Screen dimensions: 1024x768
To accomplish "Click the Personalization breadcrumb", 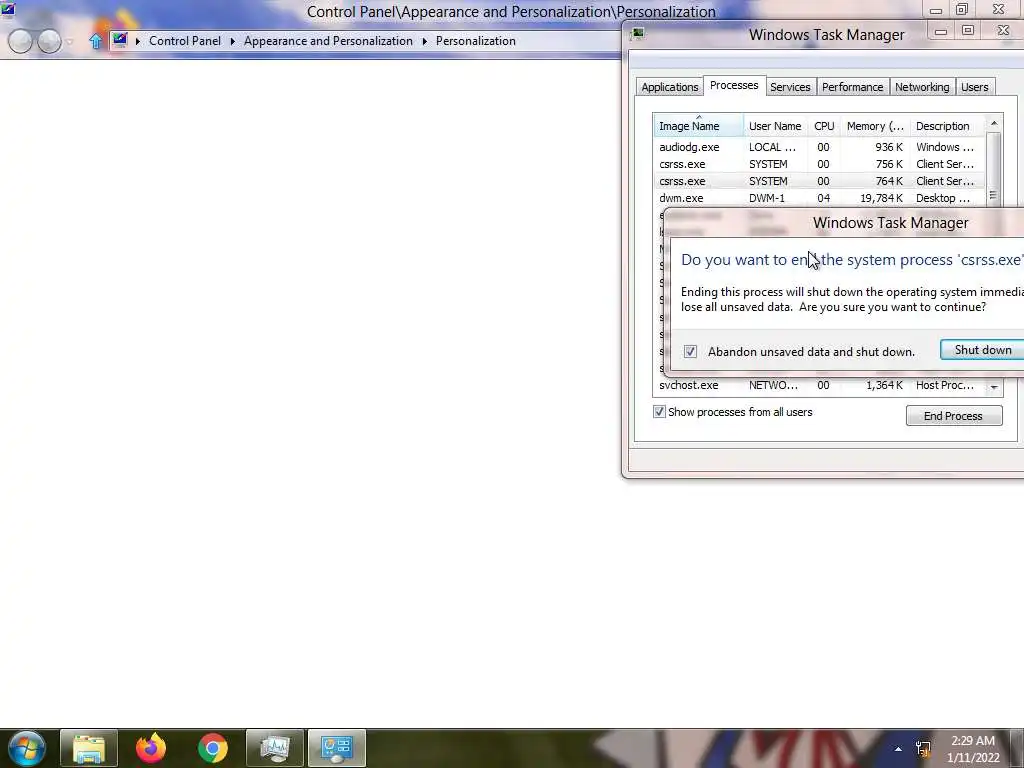I will (475, 40).
